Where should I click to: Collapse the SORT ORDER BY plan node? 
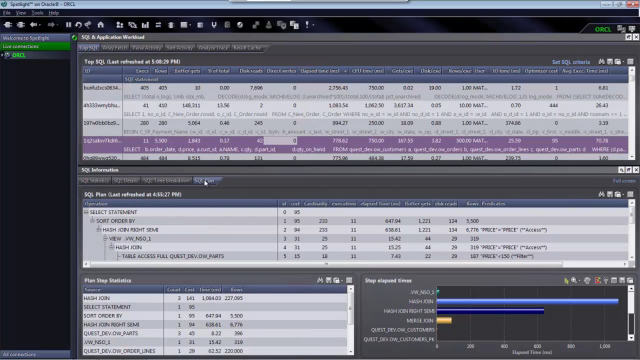point(92,221)
